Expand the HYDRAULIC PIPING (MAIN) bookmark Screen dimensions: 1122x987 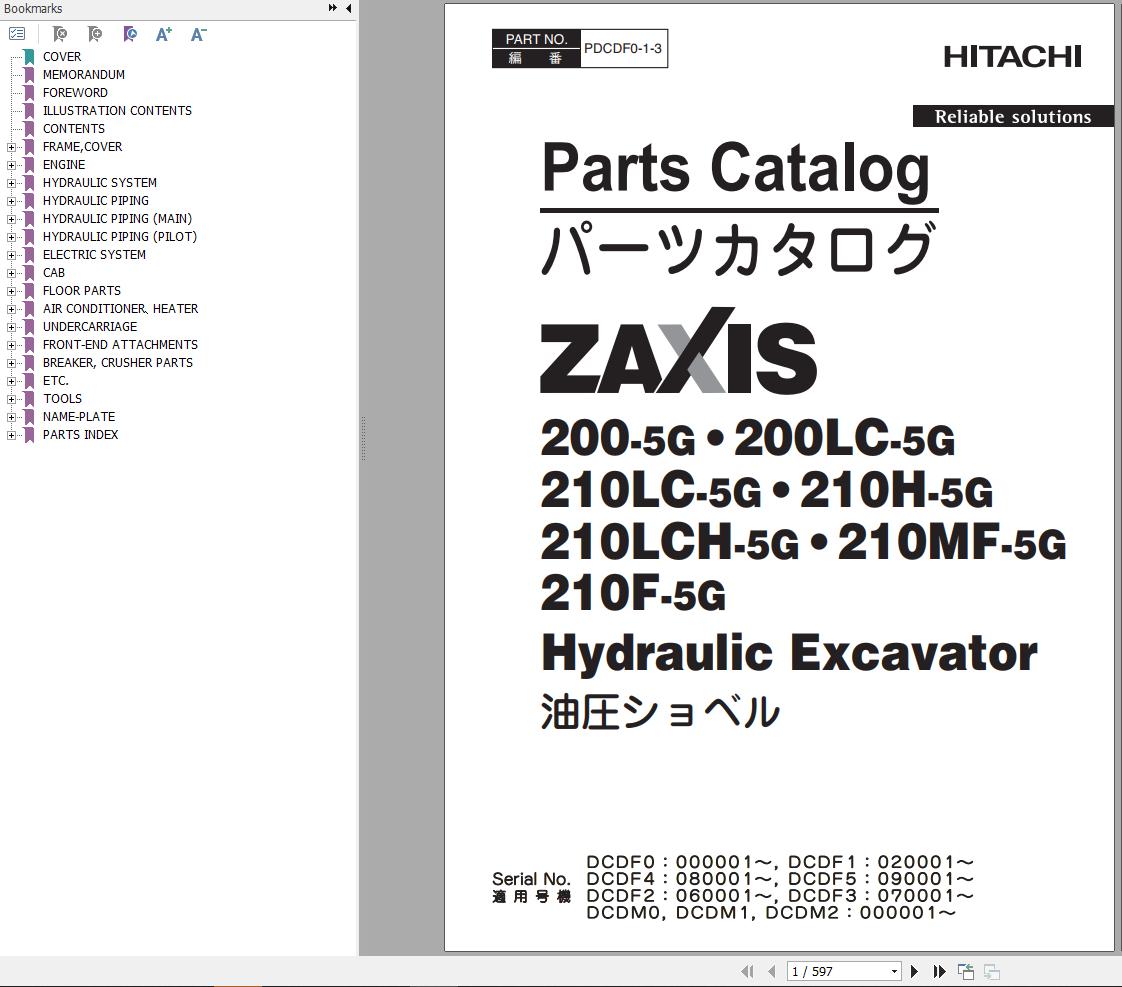click(11, 219)
